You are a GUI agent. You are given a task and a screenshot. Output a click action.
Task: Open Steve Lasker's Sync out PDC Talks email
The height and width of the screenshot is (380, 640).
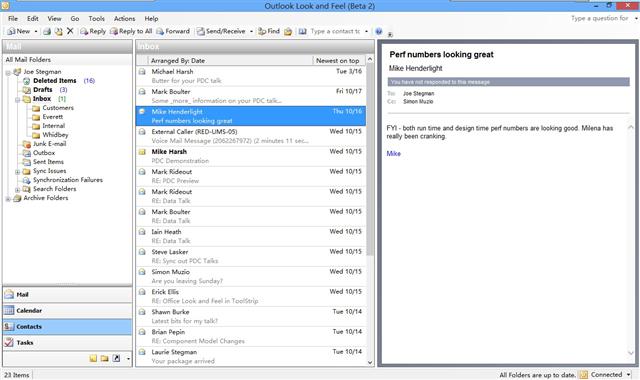251,256
